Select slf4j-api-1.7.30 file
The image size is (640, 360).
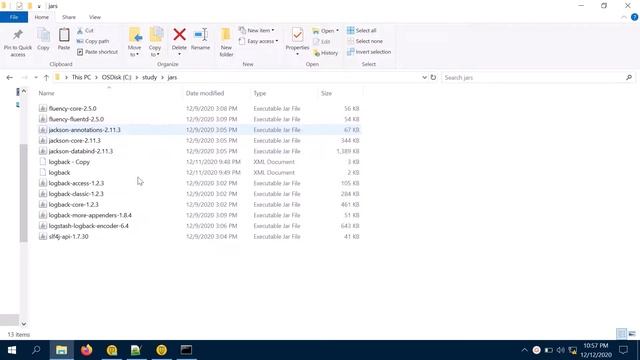click(x=199, y=237)
